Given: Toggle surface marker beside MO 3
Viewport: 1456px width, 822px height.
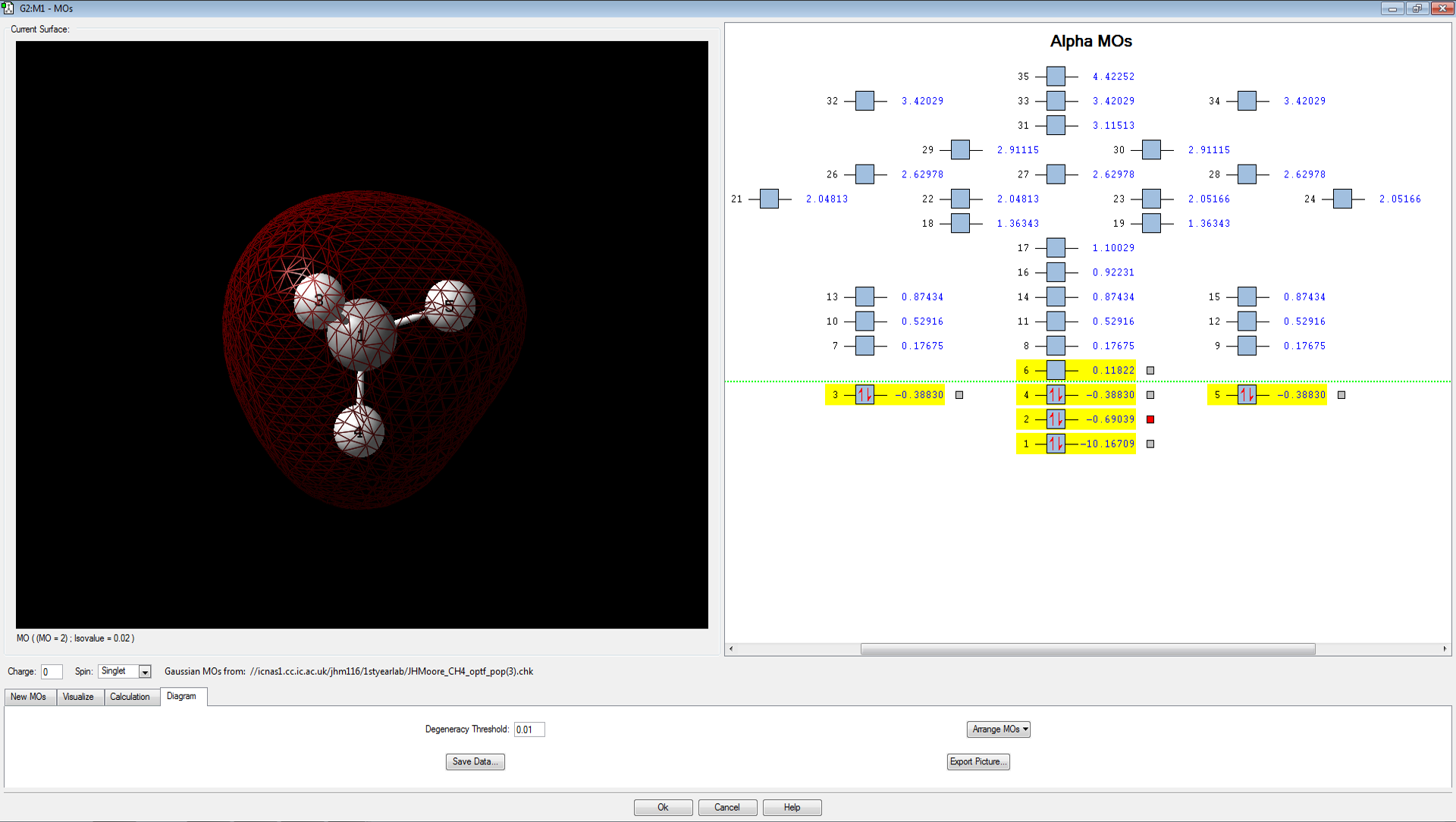Looking at the screenshot, I should (x=959, y=395).
